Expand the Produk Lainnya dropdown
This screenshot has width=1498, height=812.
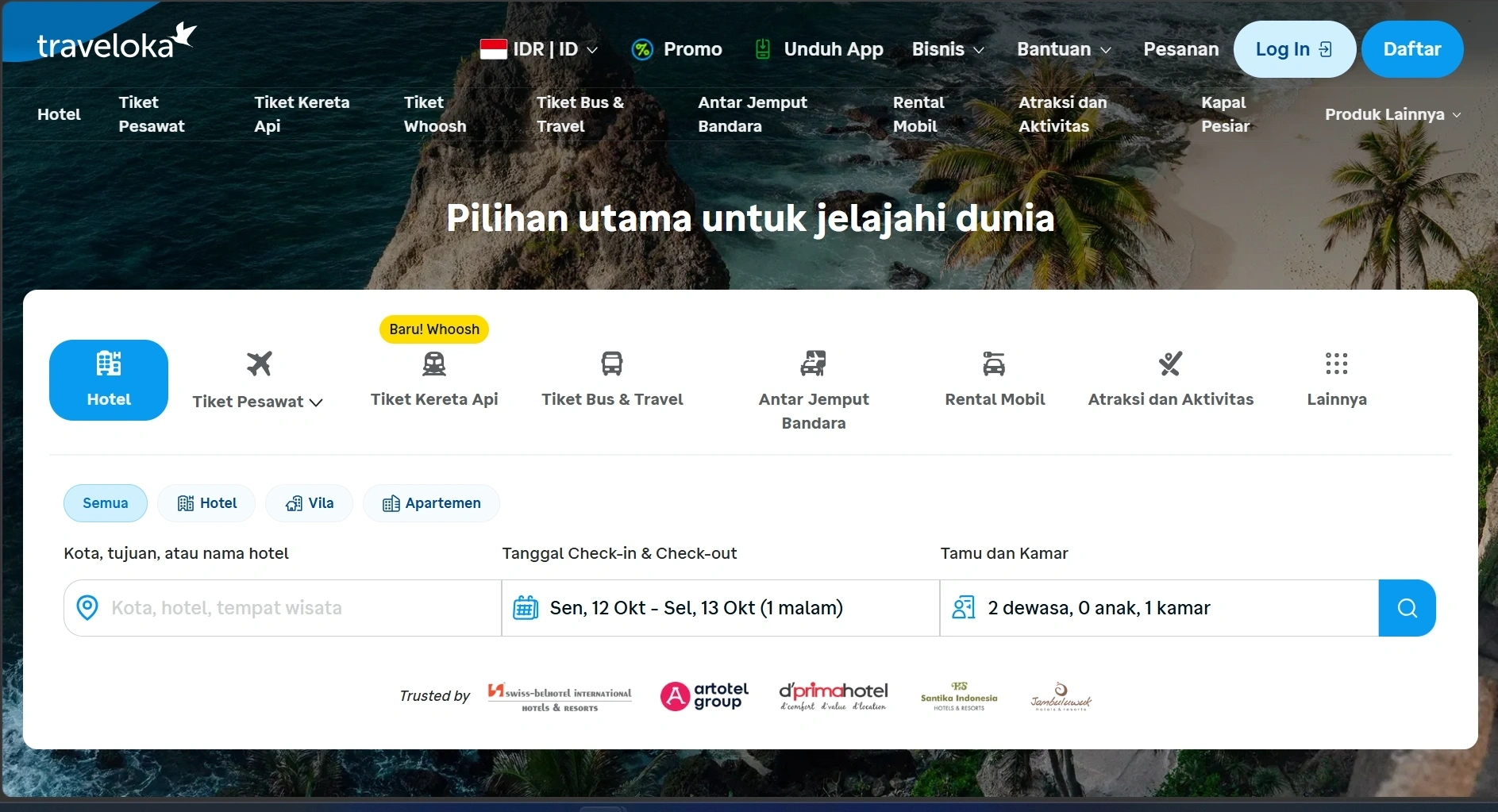(1393, 114)
